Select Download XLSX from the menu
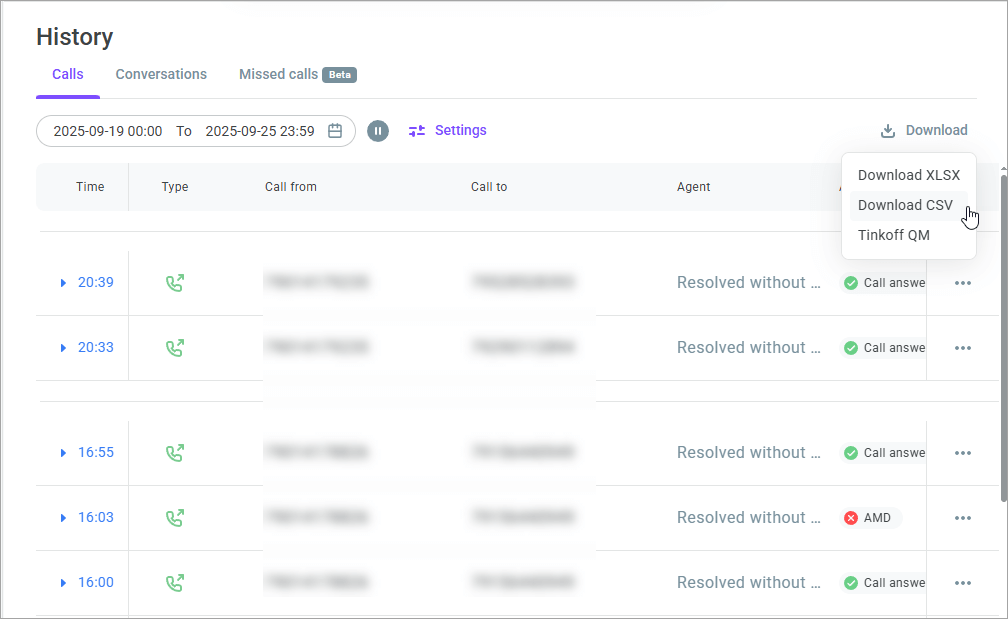 (908, 175)
